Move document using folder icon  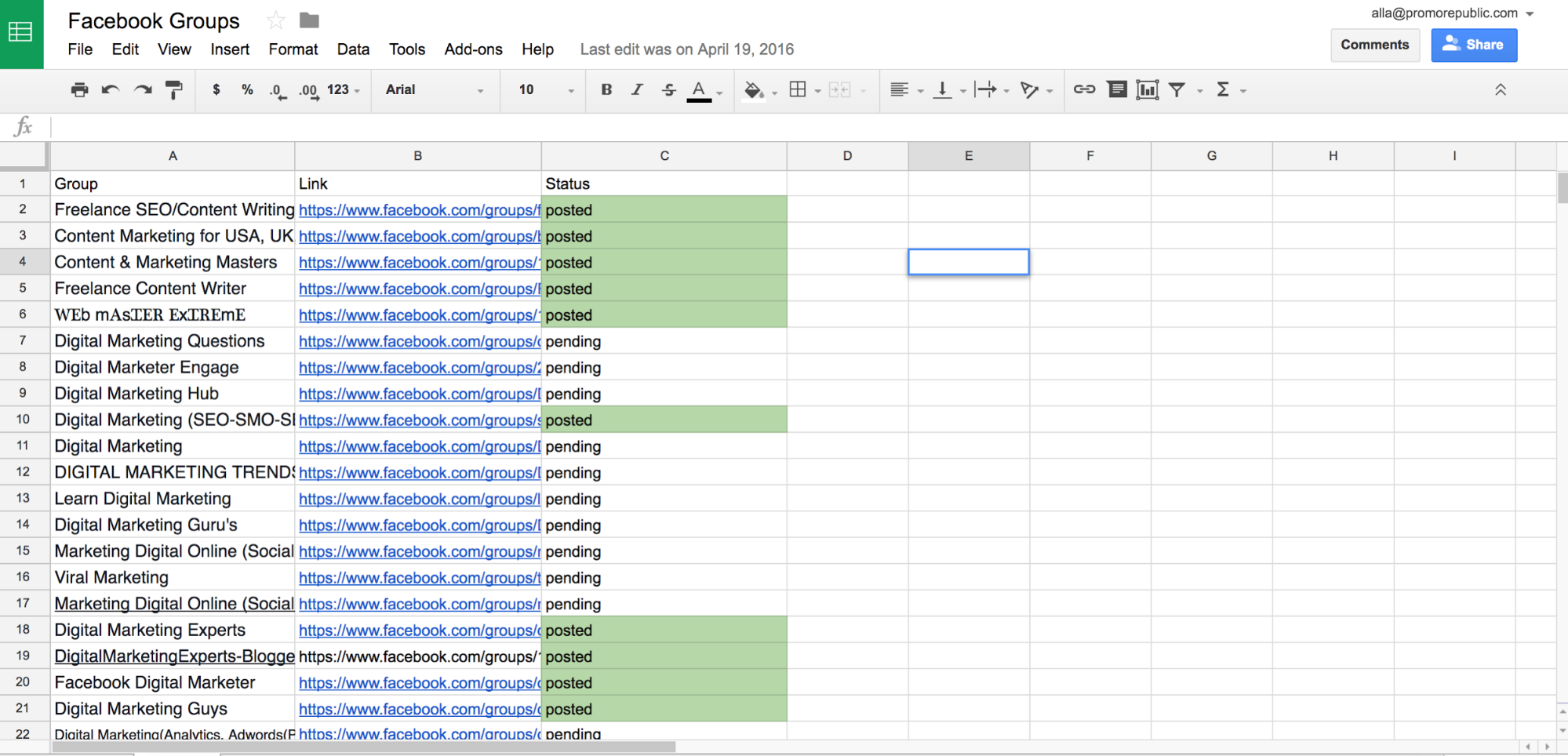310,20
